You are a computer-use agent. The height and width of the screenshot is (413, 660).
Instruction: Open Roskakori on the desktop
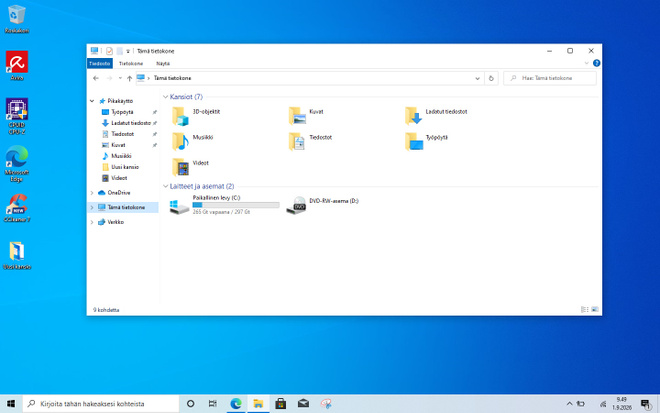pyautogui.click(x=17, y=19)
